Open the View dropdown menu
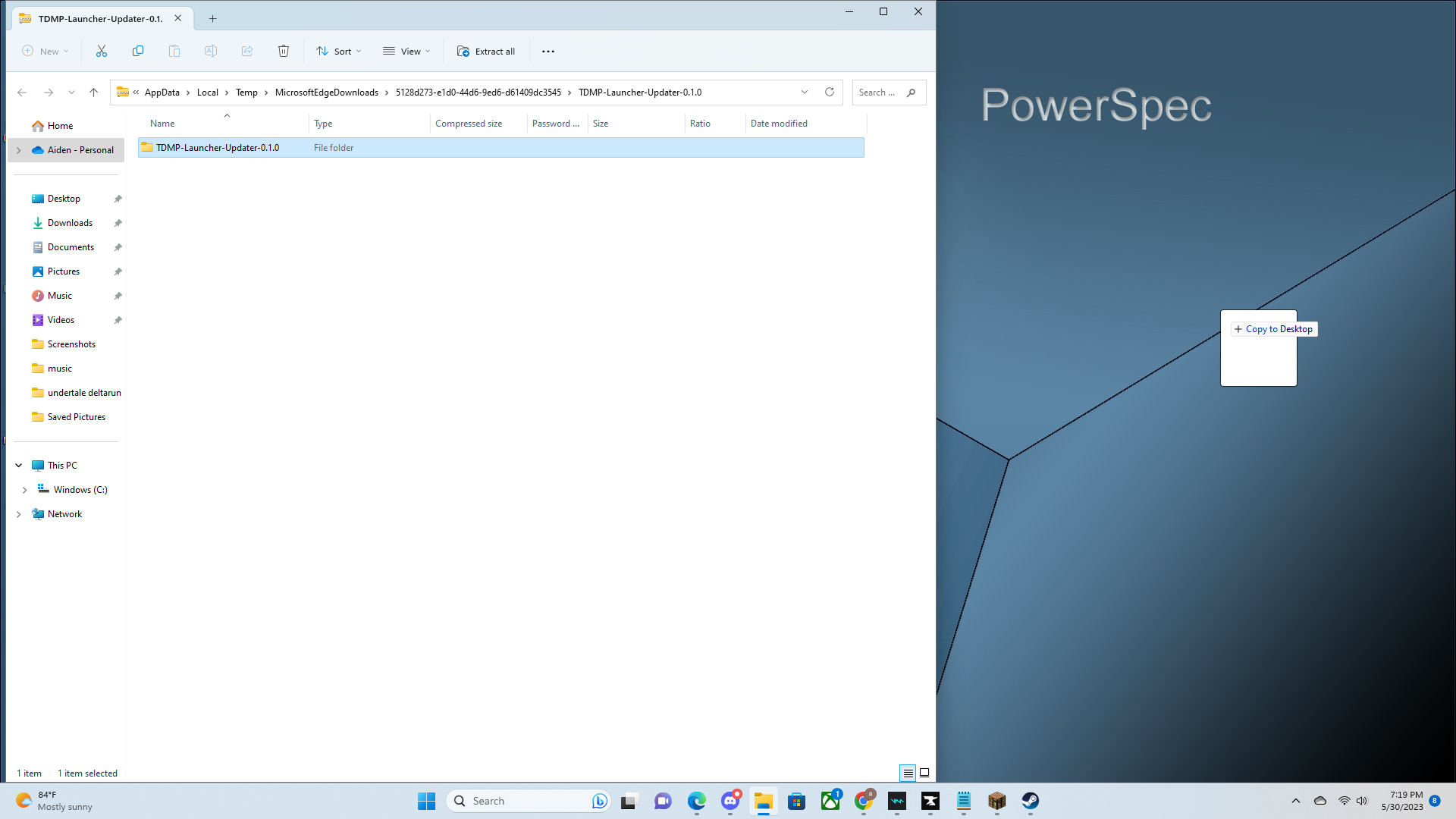The width and height of the screenshot is (1456, 819). click(x=406, y=52)
